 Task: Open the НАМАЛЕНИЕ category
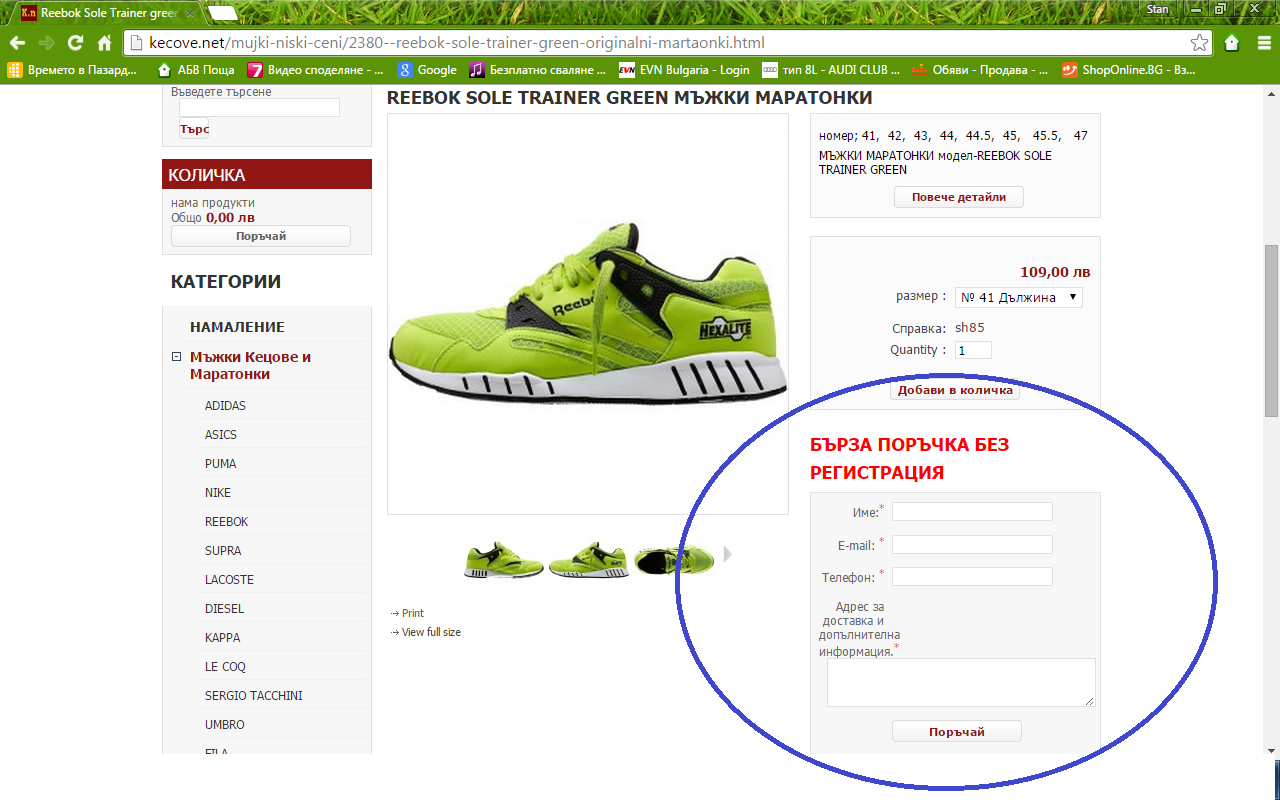(x=237, y=327)
